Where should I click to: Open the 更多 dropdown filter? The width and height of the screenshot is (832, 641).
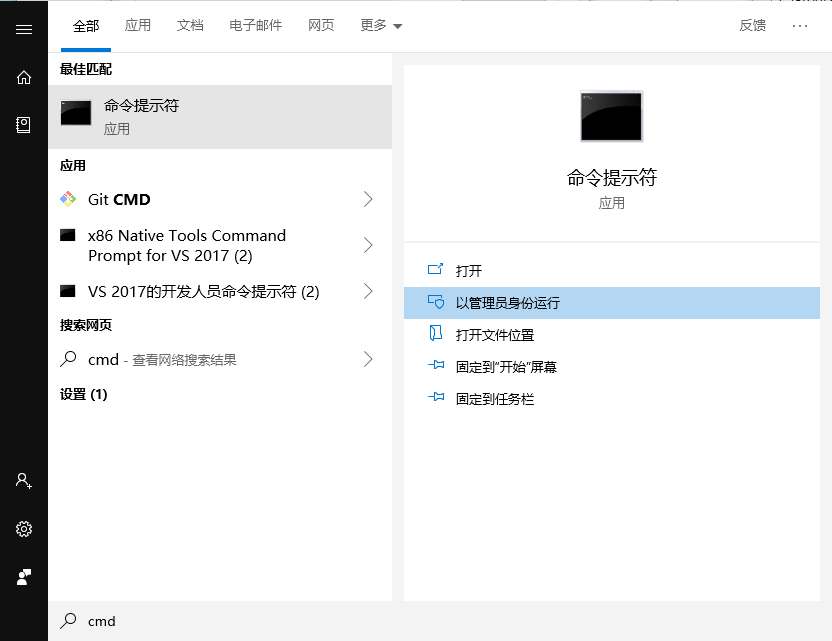pyautogui.click(x=381, y=25)
